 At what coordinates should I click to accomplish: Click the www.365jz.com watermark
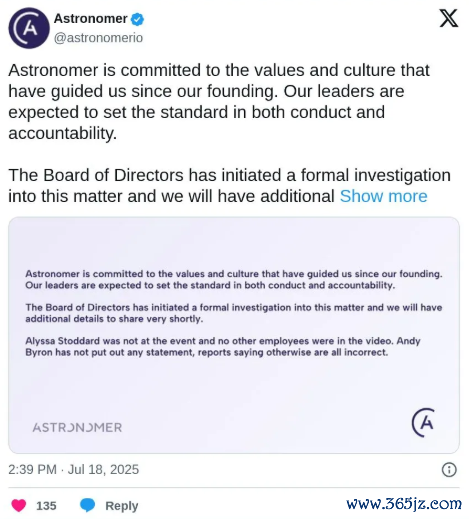404,504
